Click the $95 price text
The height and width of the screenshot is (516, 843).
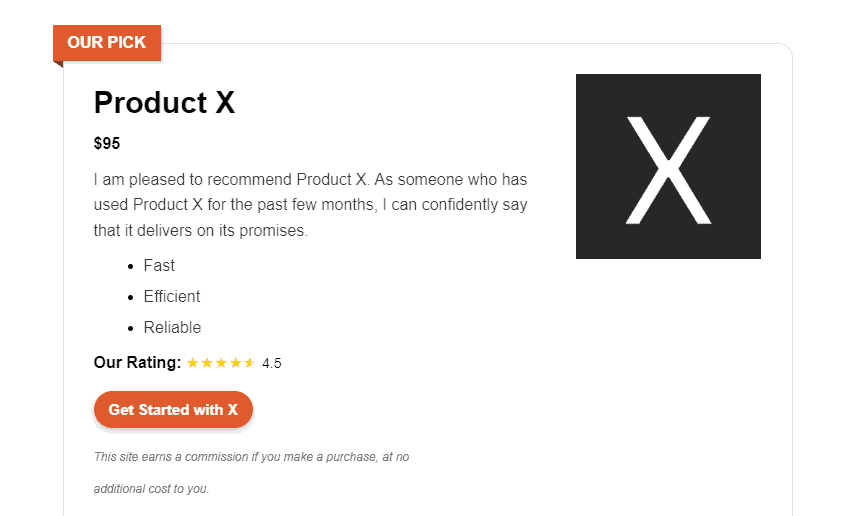[x=107, y=143]
